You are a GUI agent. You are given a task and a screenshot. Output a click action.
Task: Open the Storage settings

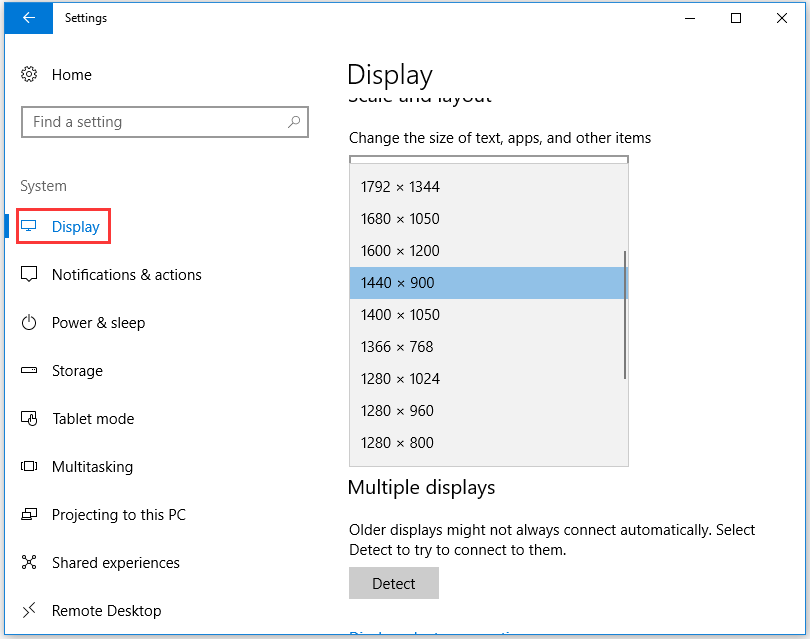tap(77, 371)
